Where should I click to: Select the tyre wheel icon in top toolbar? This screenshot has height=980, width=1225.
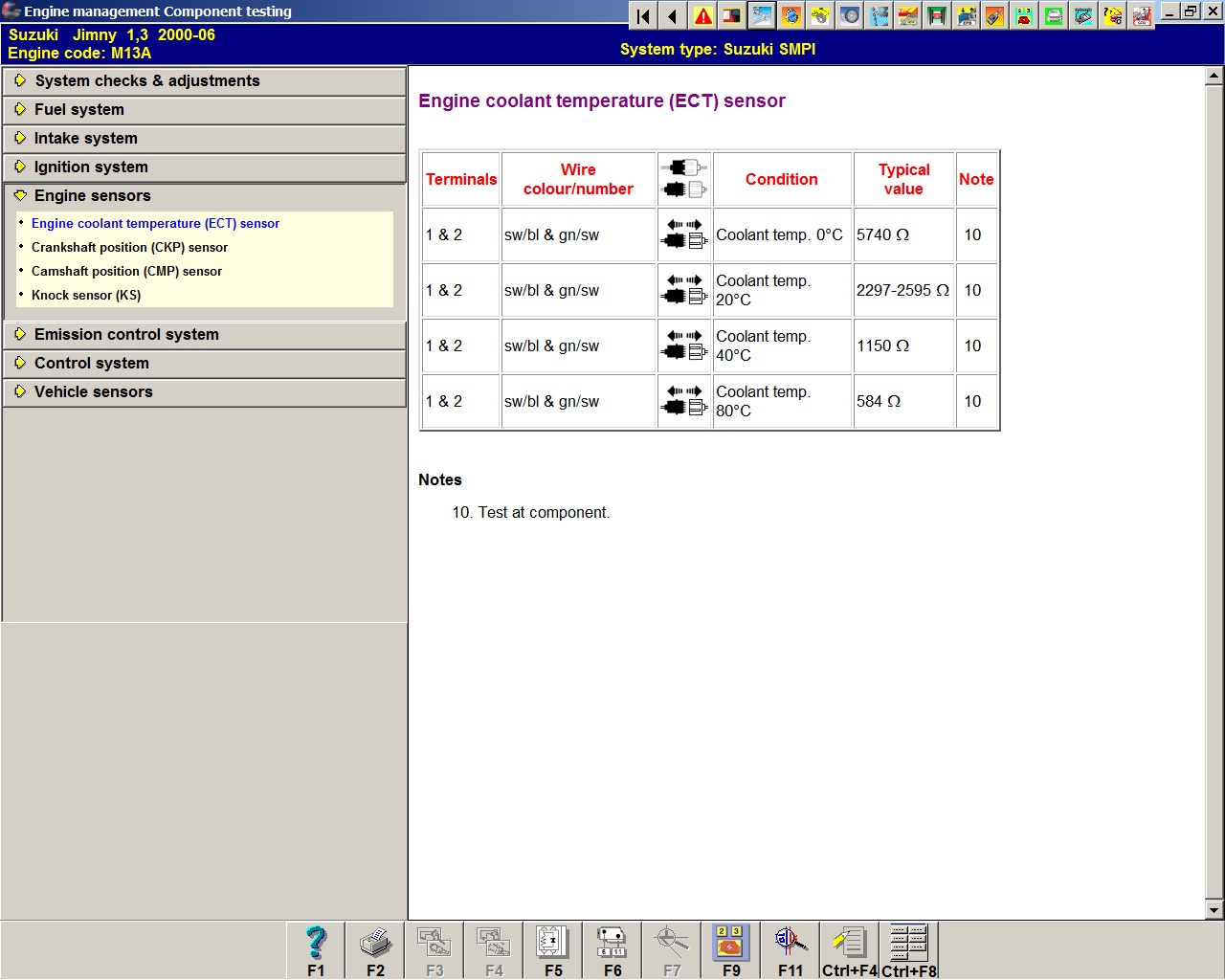pyautogui.click(x=850, y=16)
